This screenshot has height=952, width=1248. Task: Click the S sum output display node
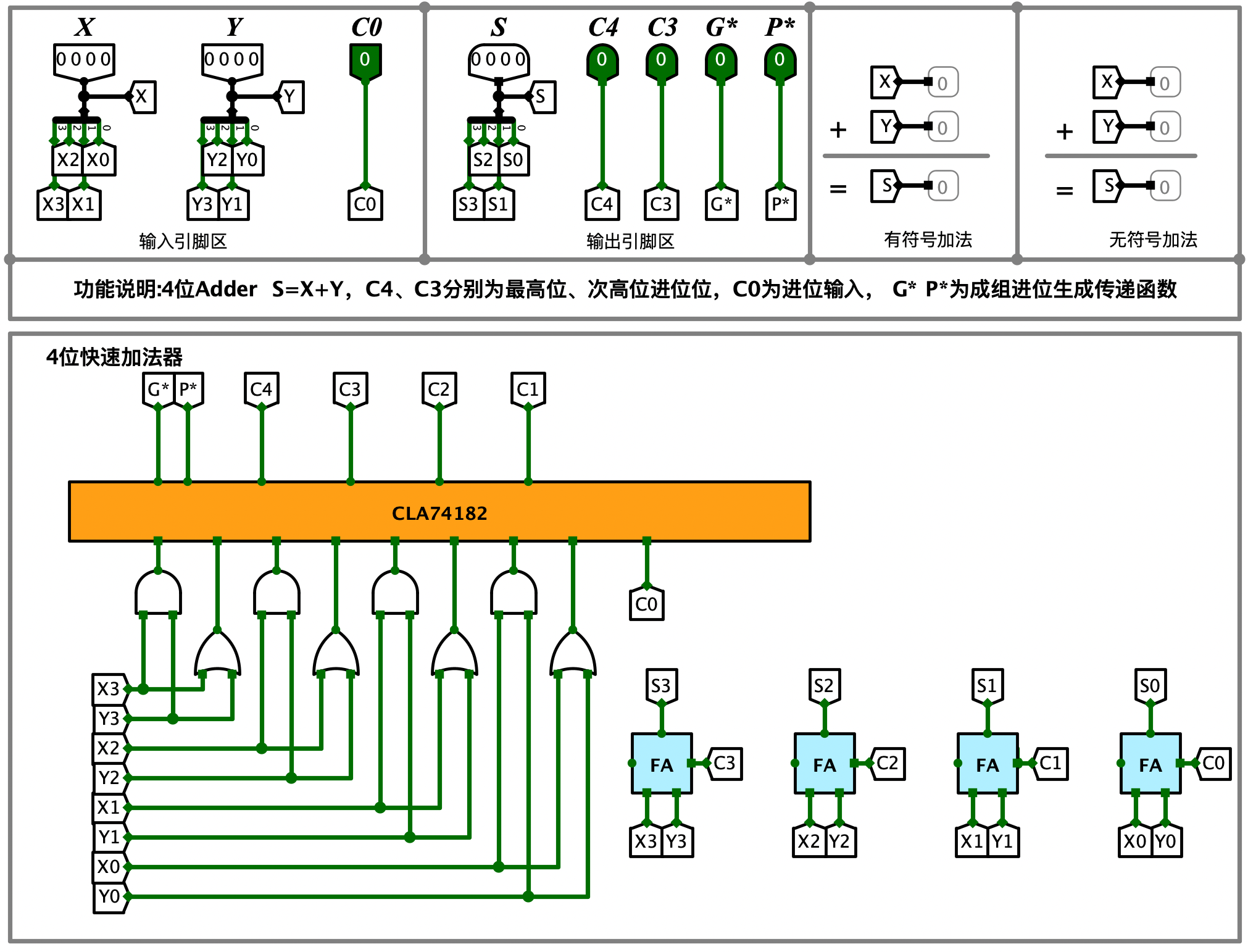pyautogui.click(x=496, y=60)
